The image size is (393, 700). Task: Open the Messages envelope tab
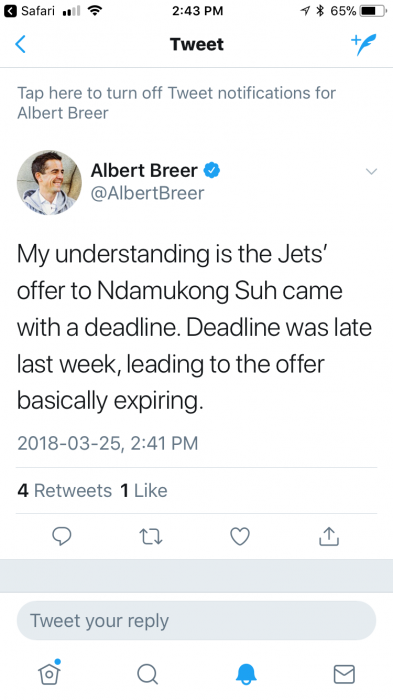click(344, 674)
